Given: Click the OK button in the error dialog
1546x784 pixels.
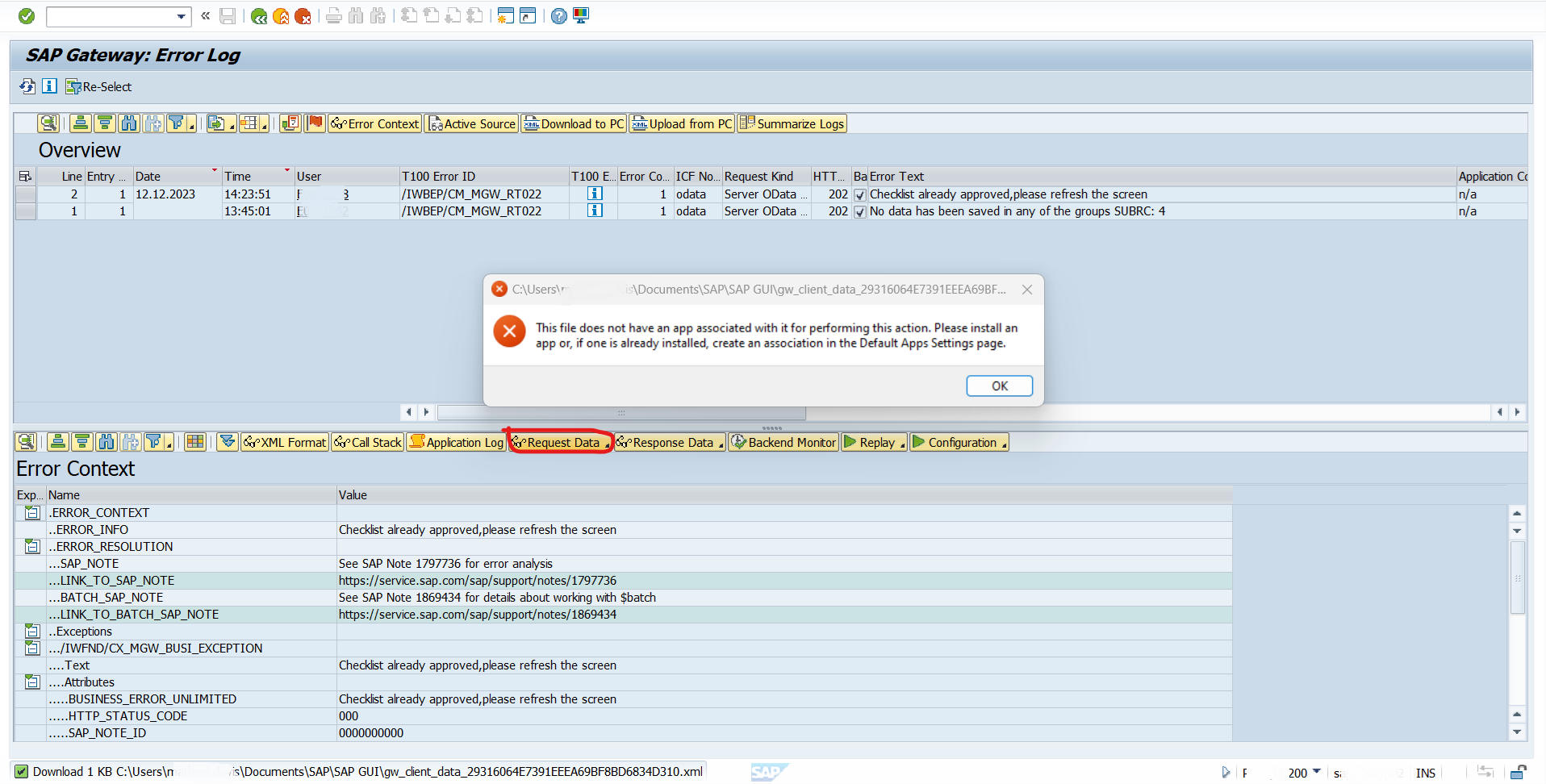Looking at the screenshot, I should [x=999, y=386].
